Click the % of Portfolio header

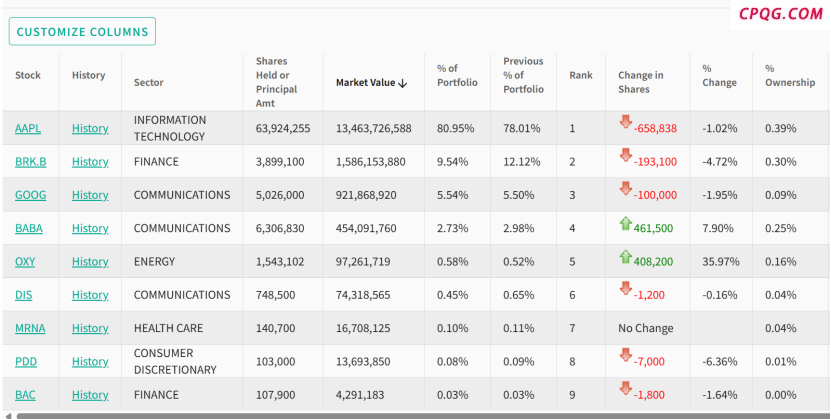coord(457,75)
